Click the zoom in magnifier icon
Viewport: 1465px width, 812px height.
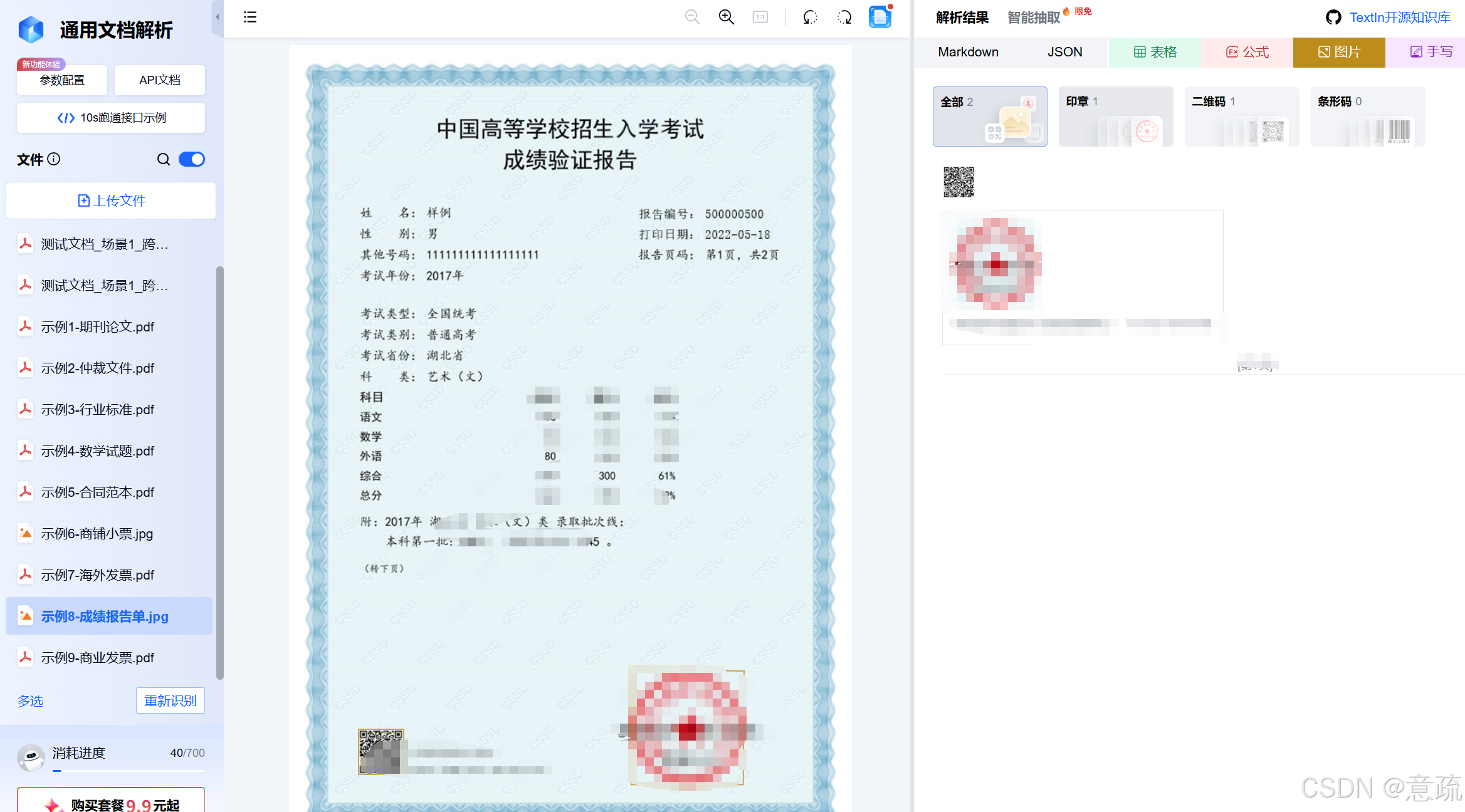pyautogui.click(x=726, y=17)
